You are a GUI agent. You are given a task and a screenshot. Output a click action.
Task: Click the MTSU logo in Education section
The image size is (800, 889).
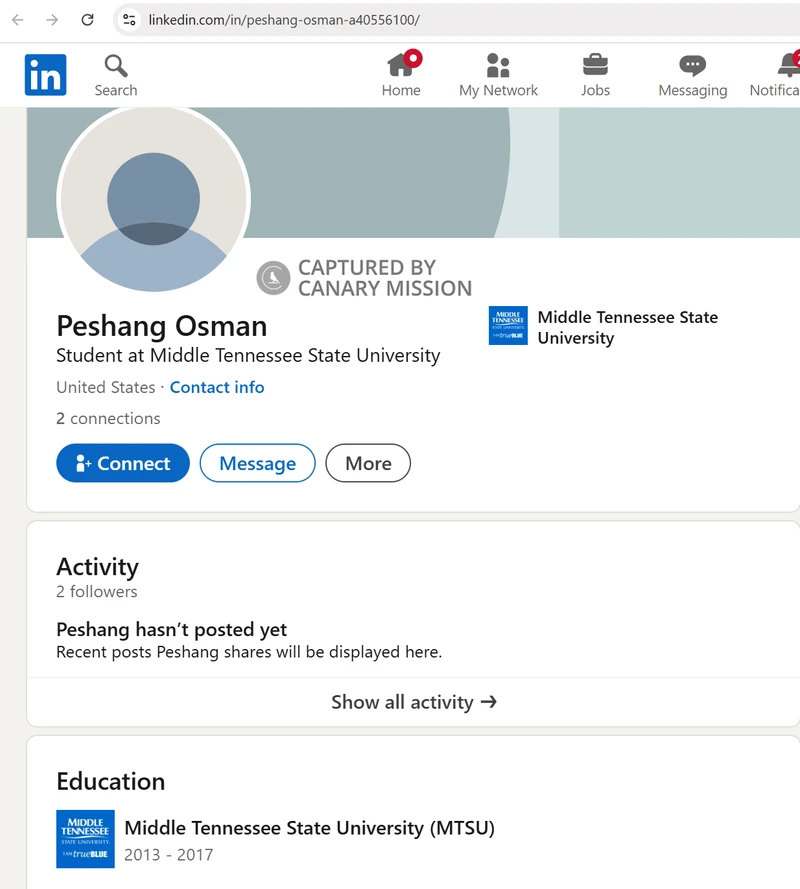tap(85, 839)
